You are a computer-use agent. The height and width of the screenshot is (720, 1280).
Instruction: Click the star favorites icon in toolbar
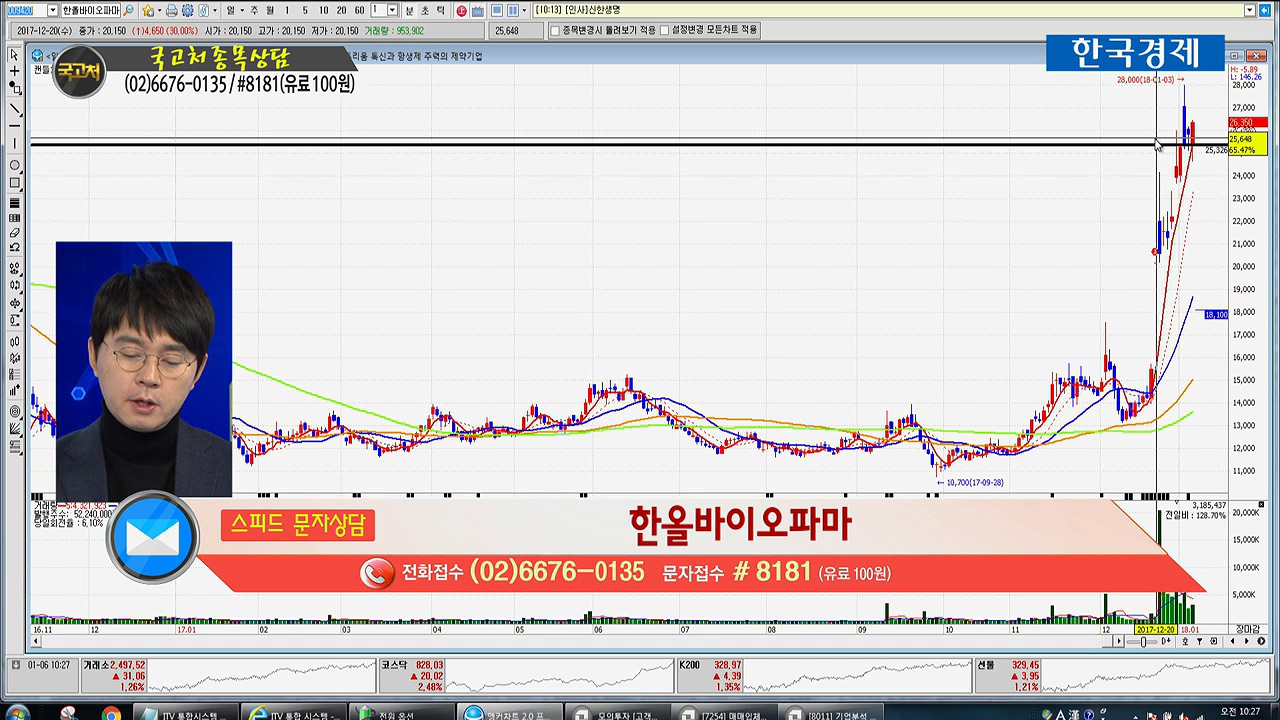148,11
